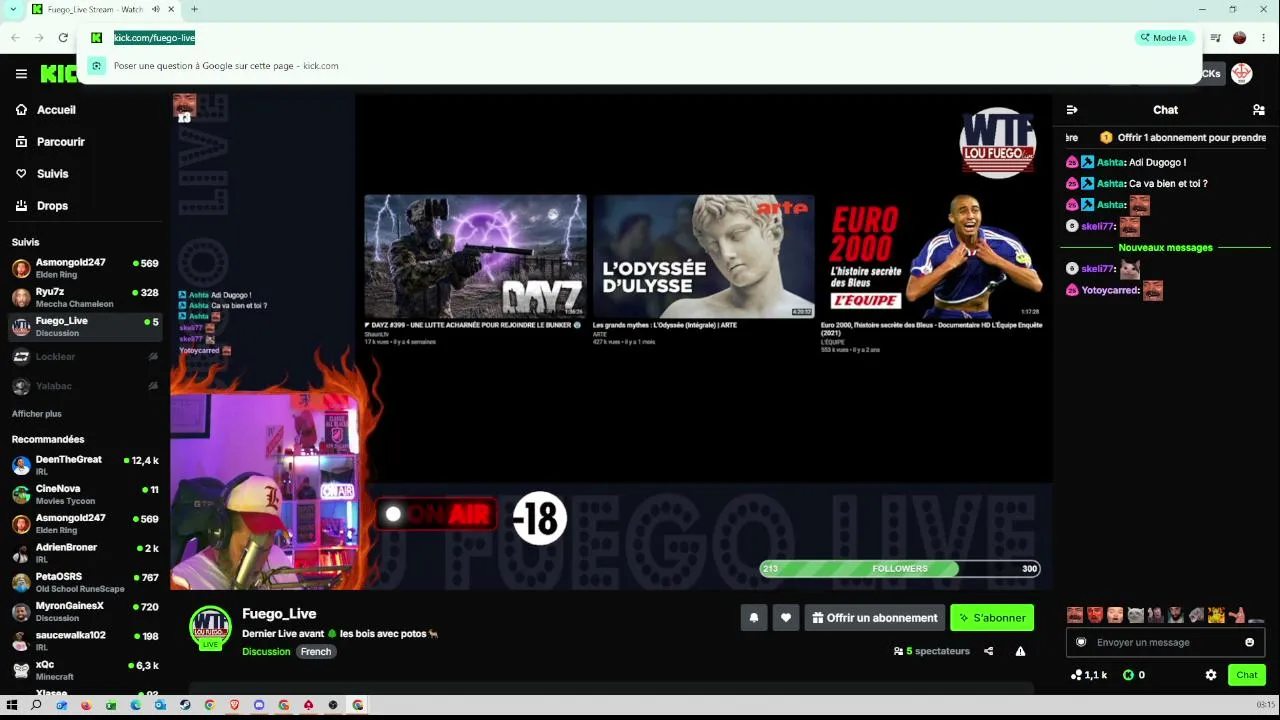This screenshot has height=720, width=1280.
Task: Report the stream with warning icon
Action: 1020,651
